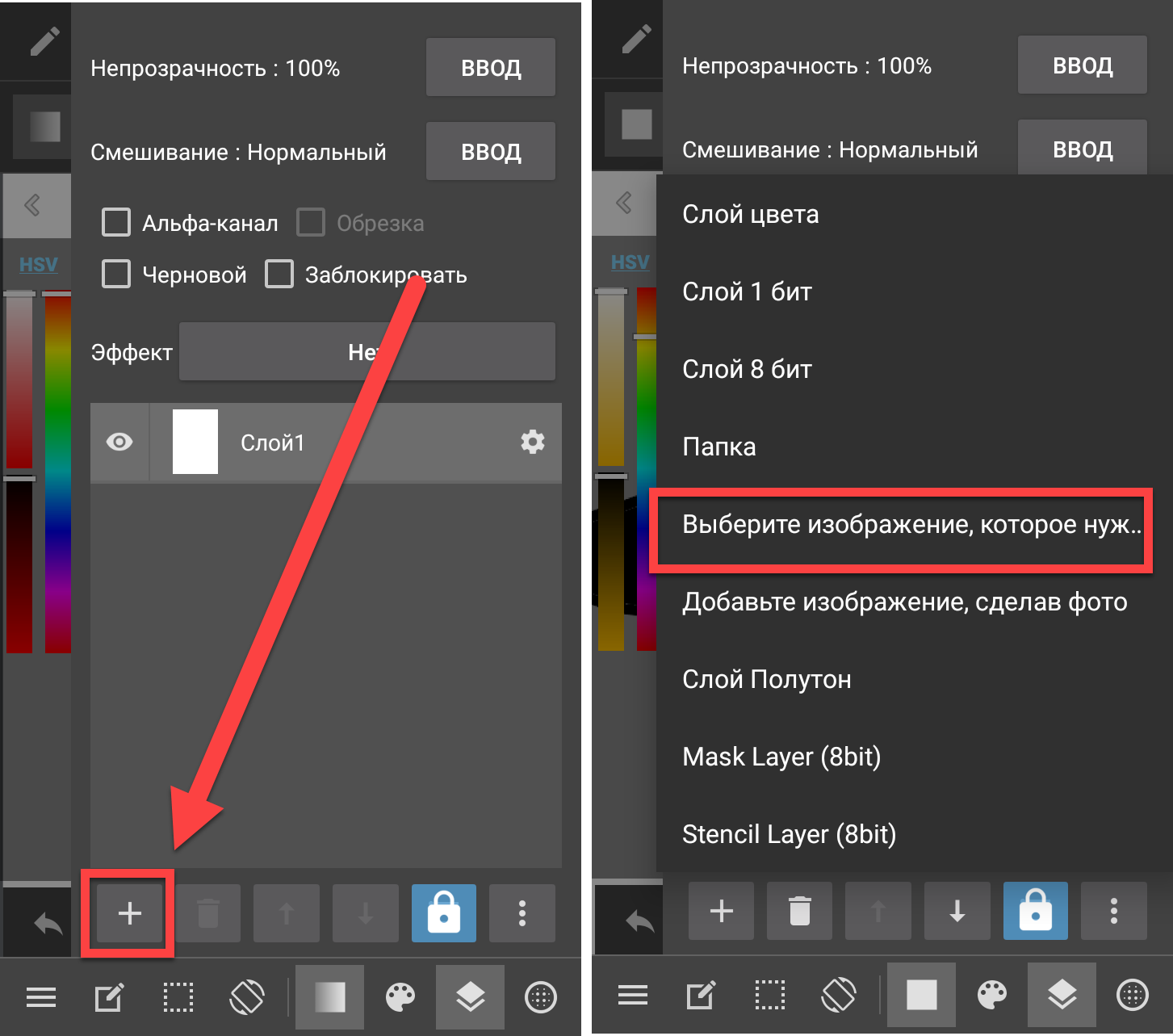Tap gradient square below pencil in left screenshot

(x=44, y=126)
